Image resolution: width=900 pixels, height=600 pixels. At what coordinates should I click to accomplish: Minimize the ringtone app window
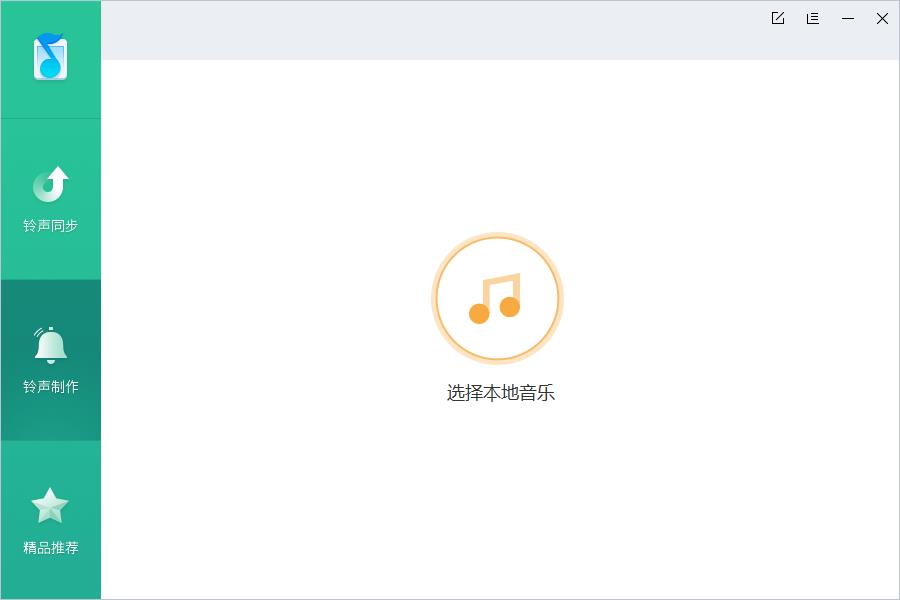(848, 18)
